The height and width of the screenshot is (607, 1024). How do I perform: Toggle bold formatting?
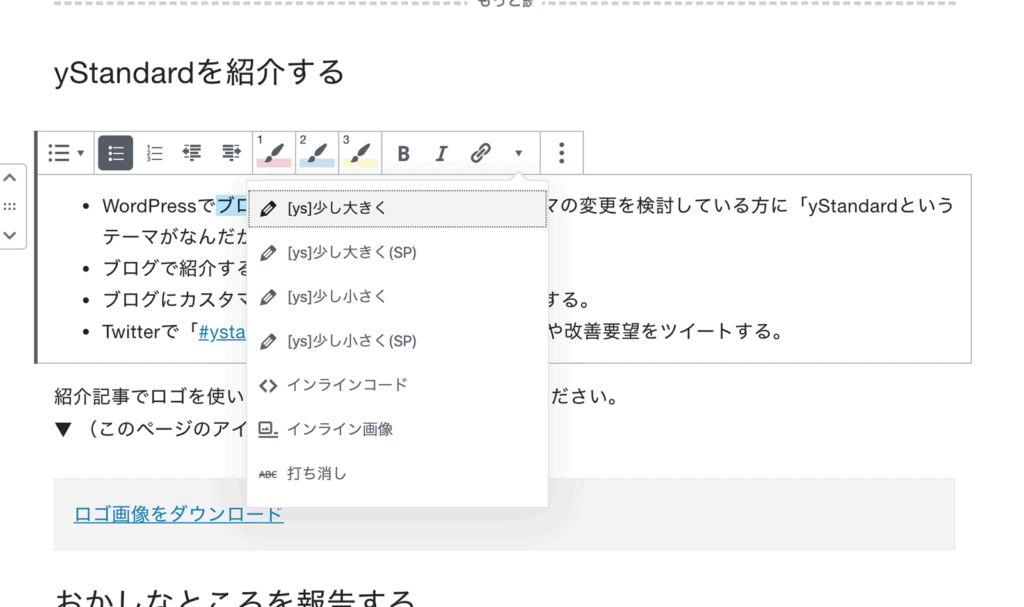point(404,153)
